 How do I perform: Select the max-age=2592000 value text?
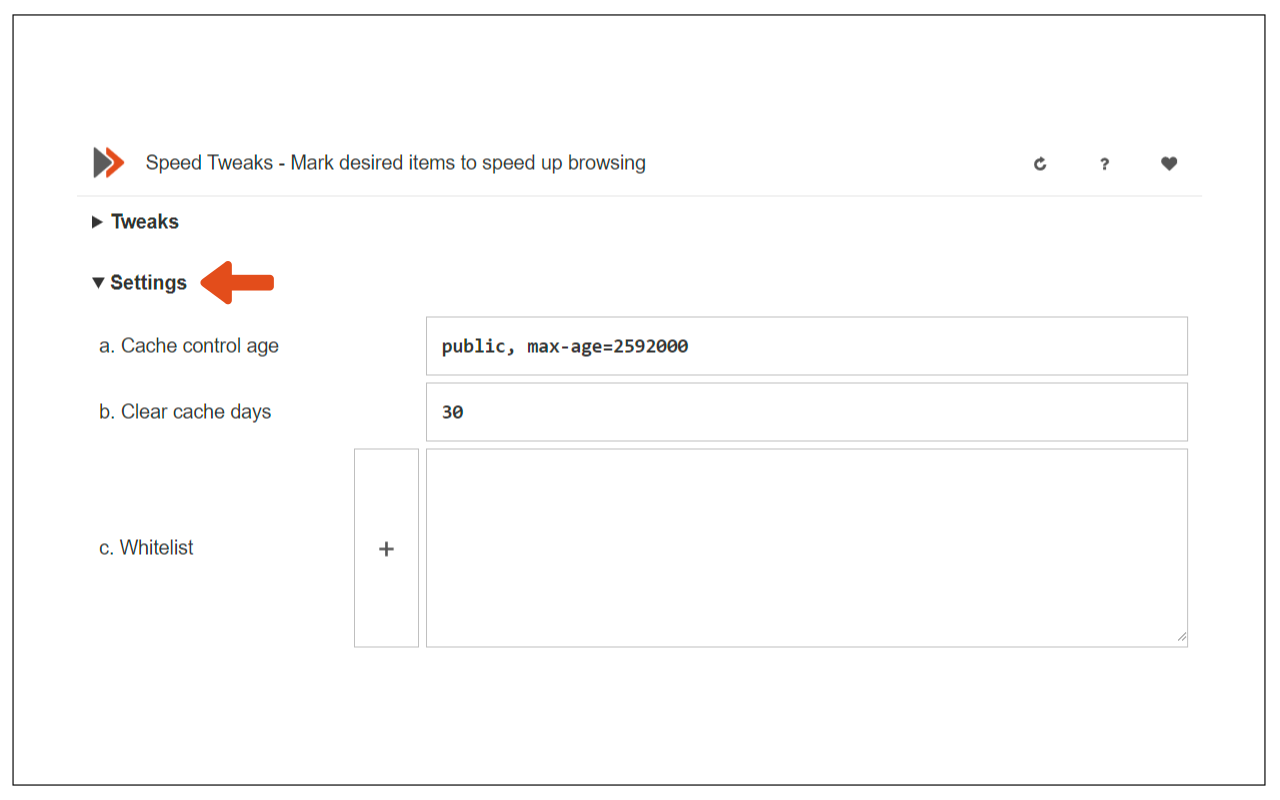coord(608,347)
